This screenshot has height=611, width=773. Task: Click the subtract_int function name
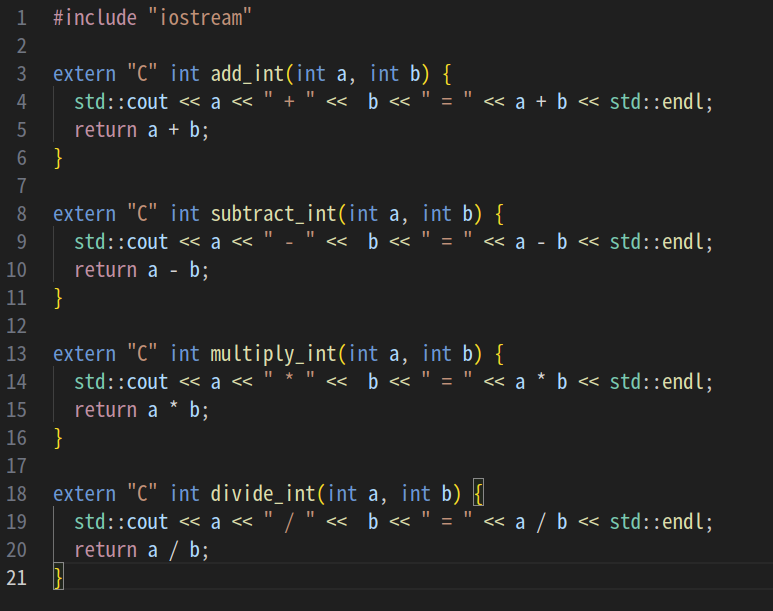(274, 214)
